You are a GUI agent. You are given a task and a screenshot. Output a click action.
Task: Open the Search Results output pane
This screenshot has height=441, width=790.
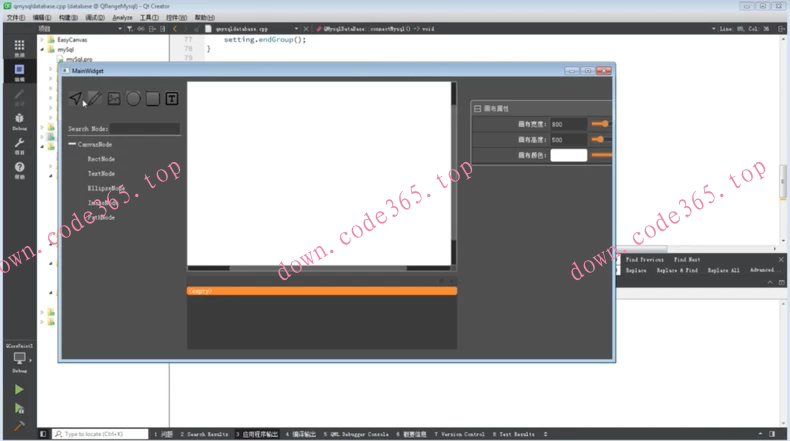[204, 434]
